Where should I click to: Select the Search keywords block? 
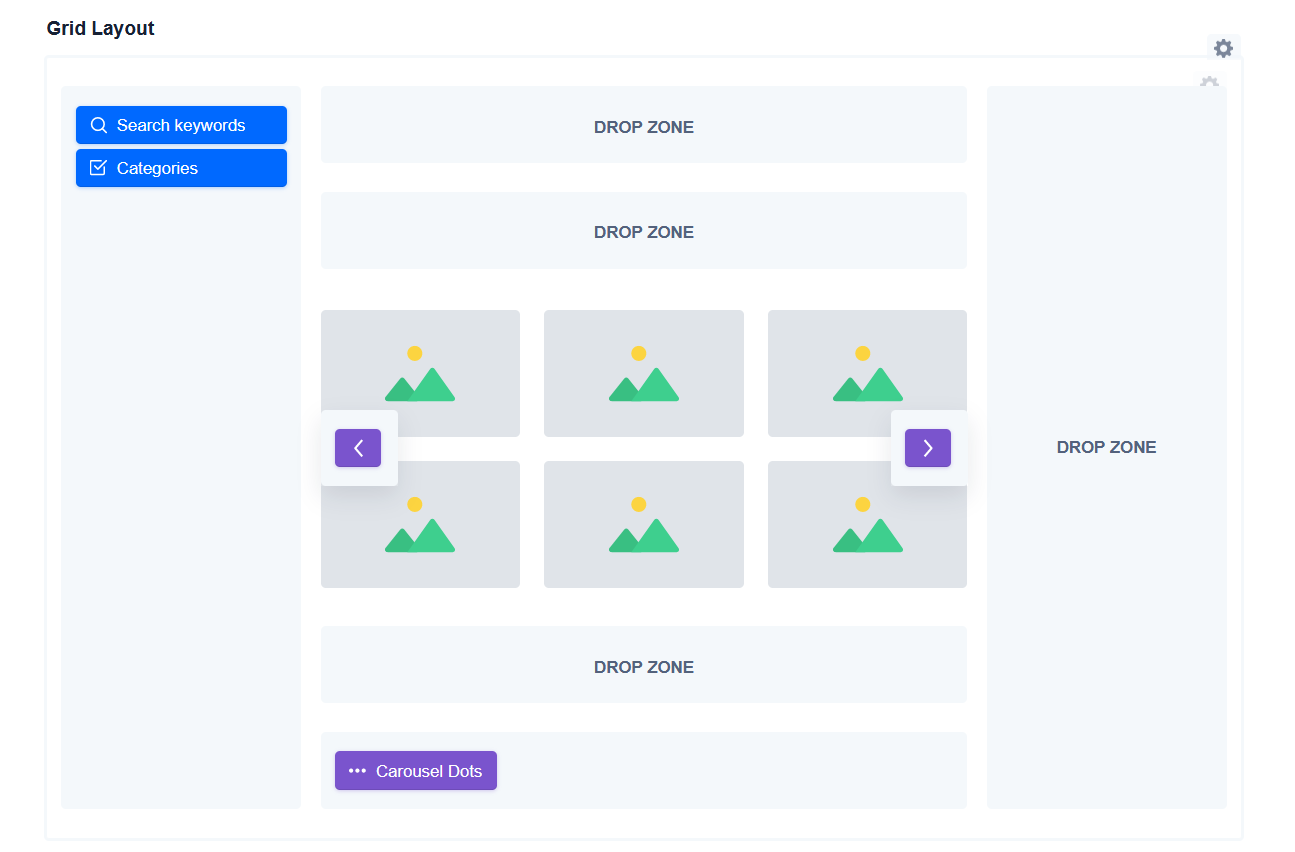[181, 125]
